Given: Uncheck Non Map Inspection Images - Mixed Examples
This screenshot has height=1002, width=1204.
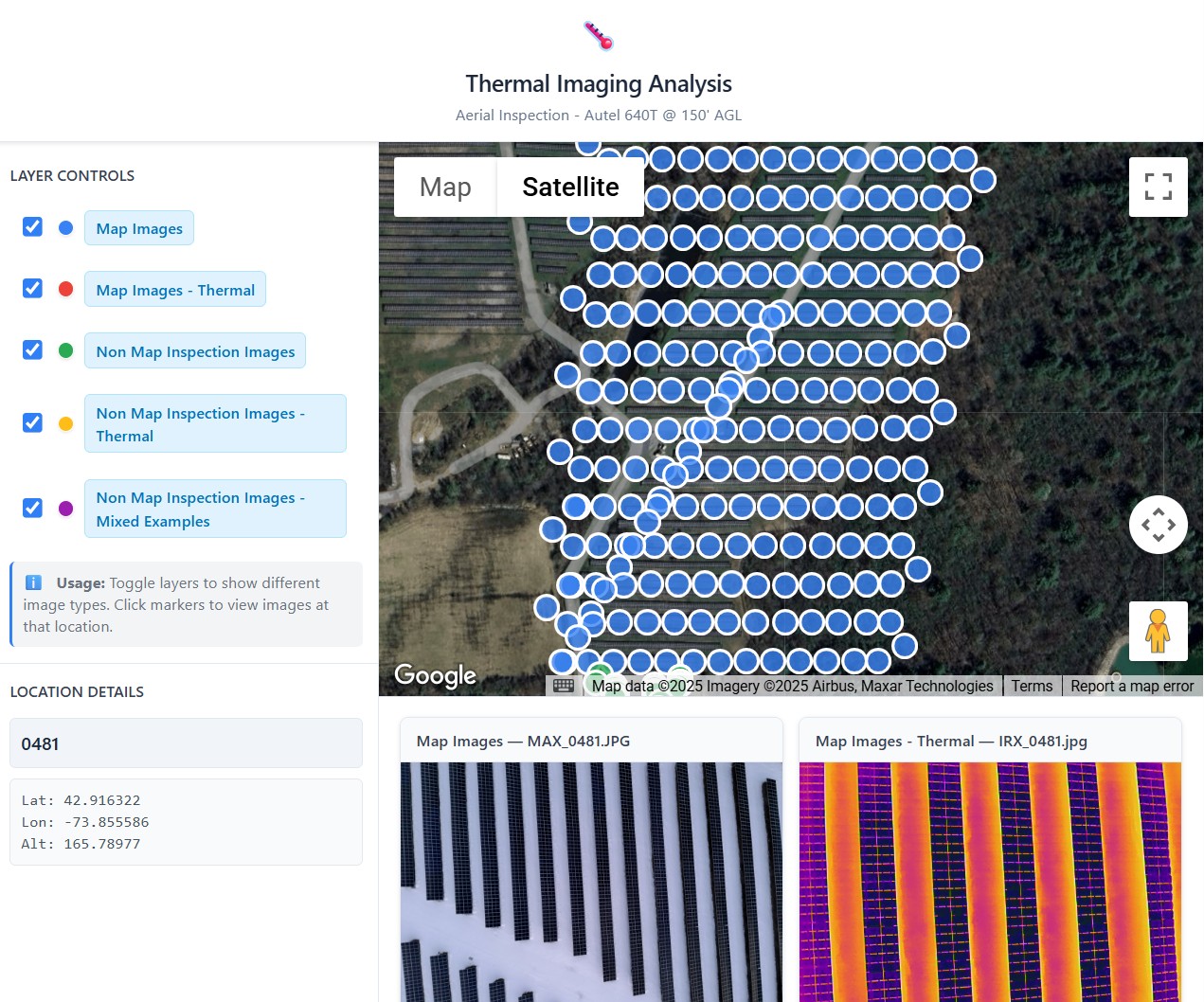Looking at the screenshot, I should 32,508.
